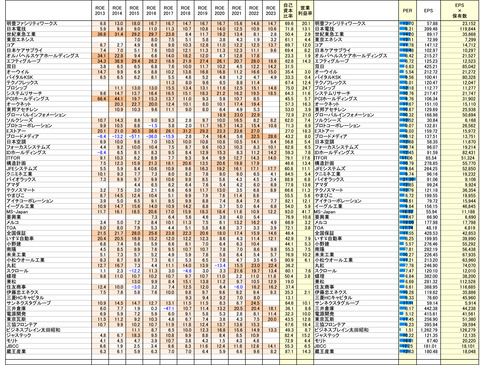Select the blue -13.4 ROE cell

coord(220,265)
